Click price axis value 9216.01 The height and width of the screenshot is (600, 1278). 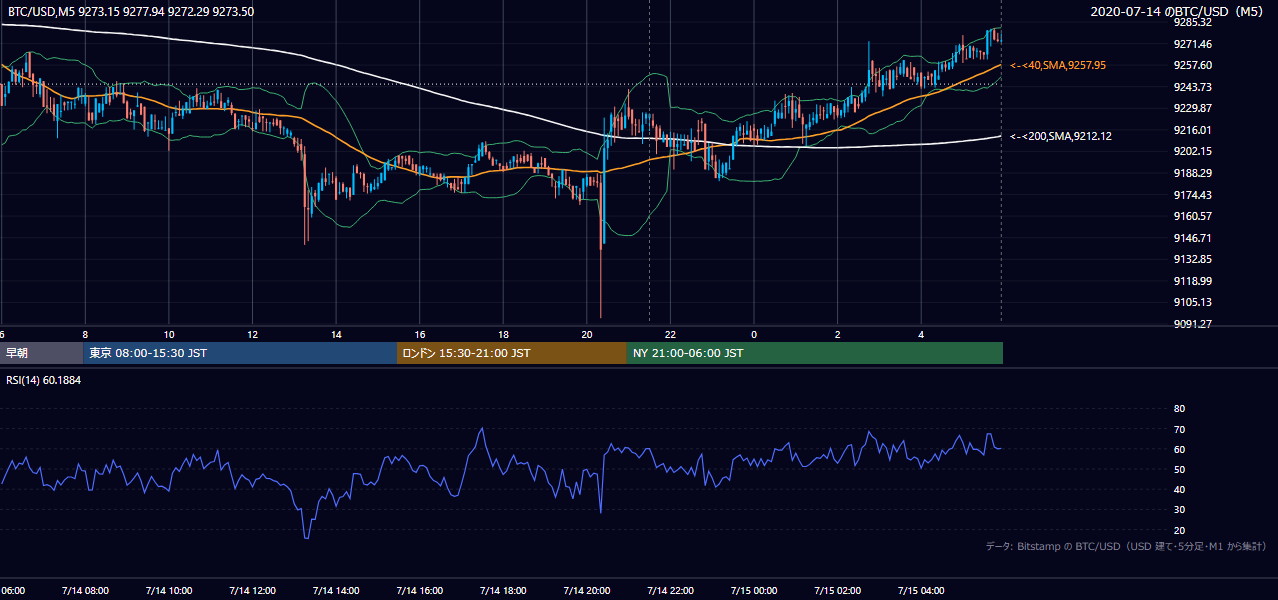click(x=1193, y=130)
